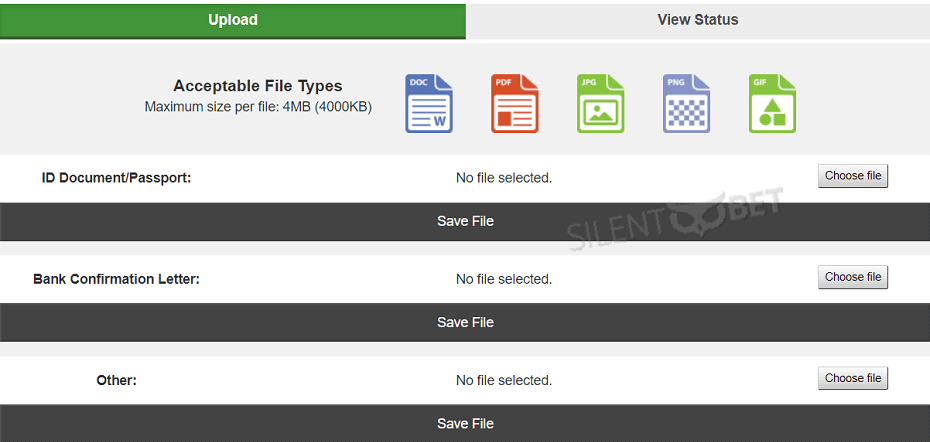
Task: Click the Other label
Action: point(116,380)
